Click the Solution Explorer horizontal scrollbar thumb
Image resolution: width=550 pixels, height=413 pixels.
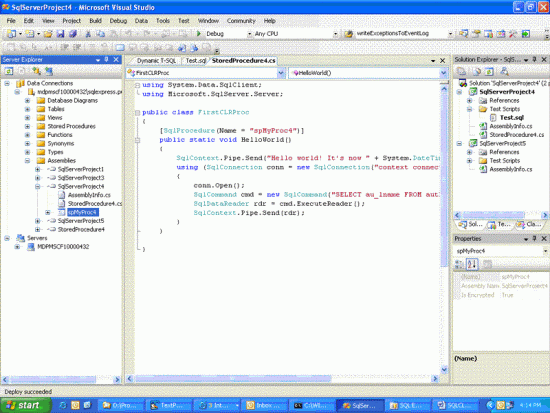coord(494,215)
